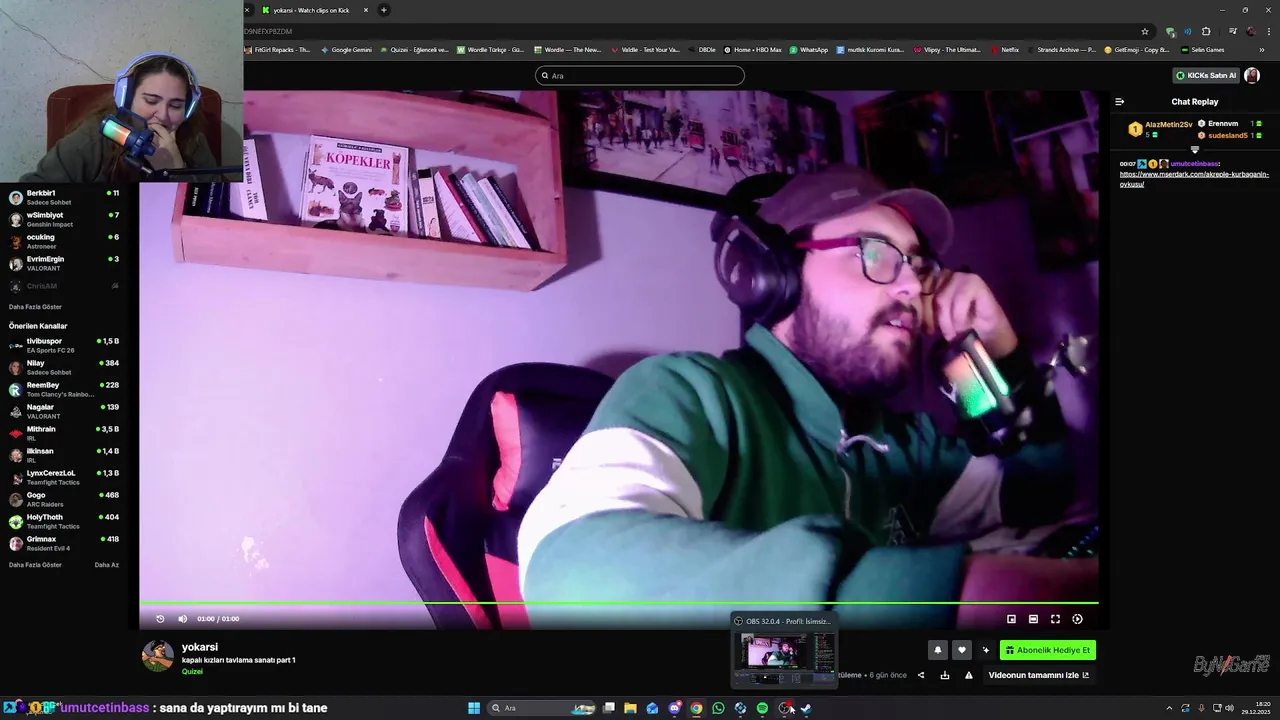This screenshot has height=720, width=1280.
Task: Enable picture-in-picture mode in player
Action: (x=1011, y=619)
